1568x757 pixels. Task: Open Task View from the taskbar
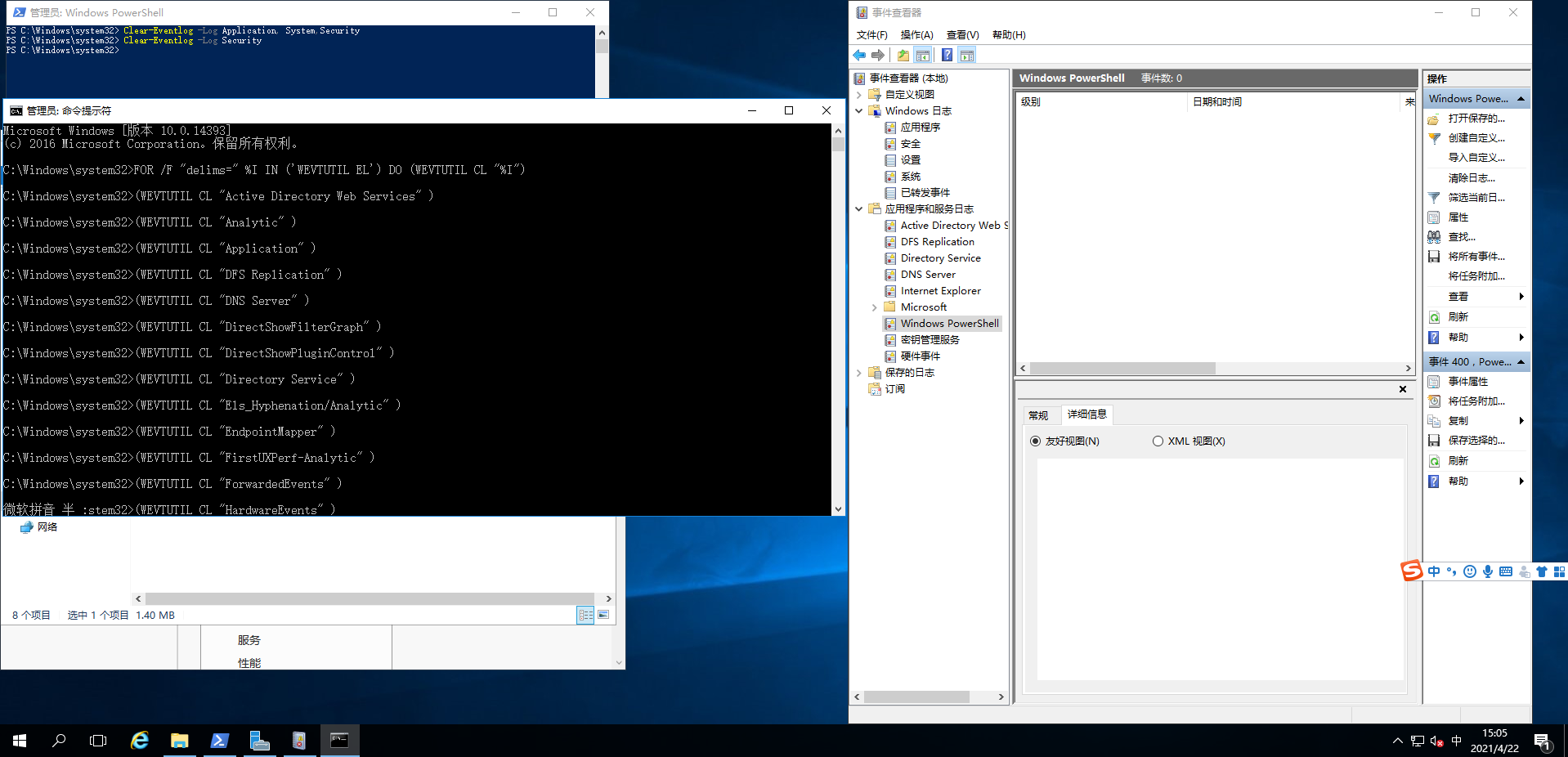(x=98, y=741)
